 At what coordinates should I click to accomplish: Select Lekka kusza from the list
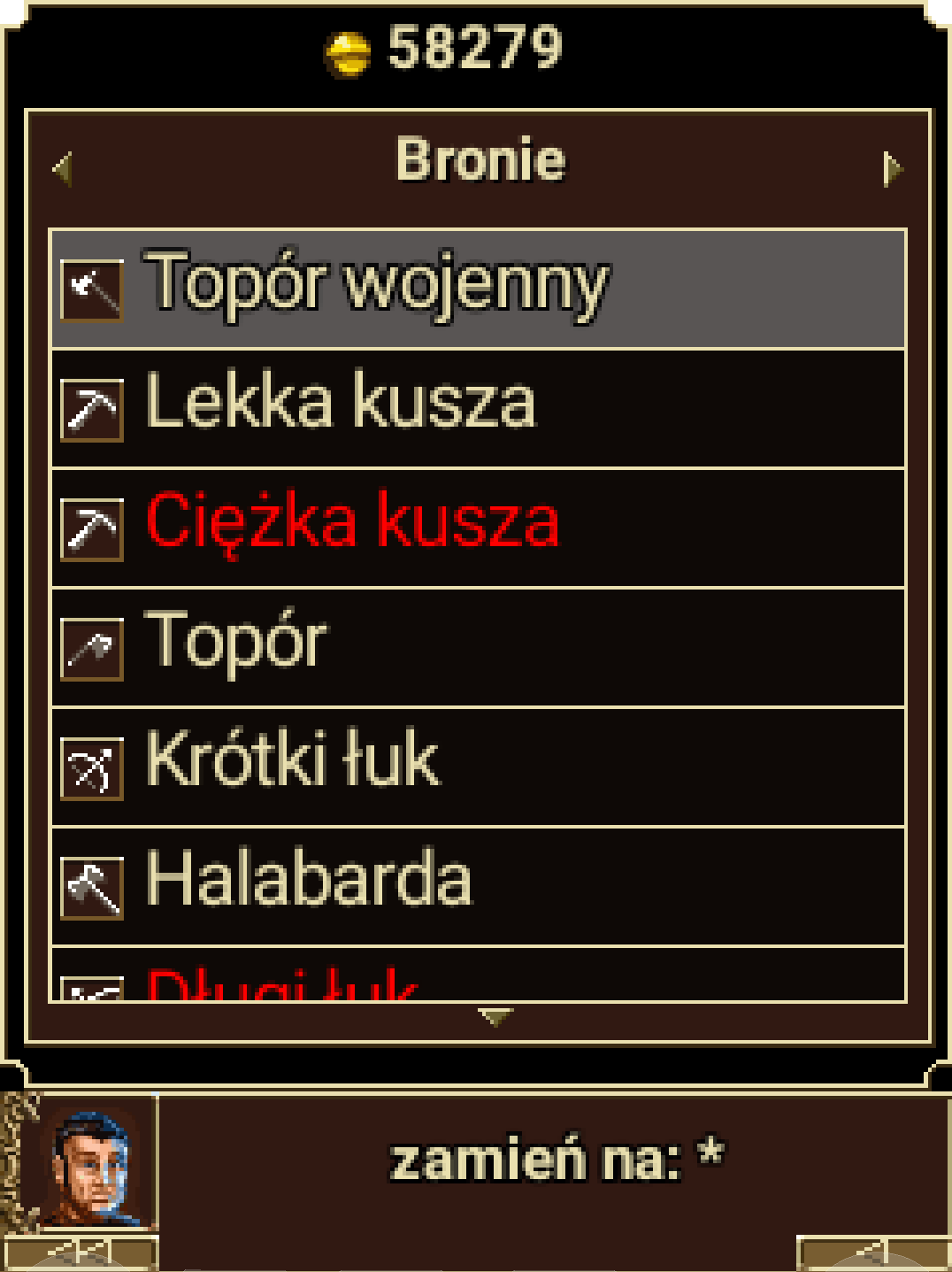(x=478, y=409)
